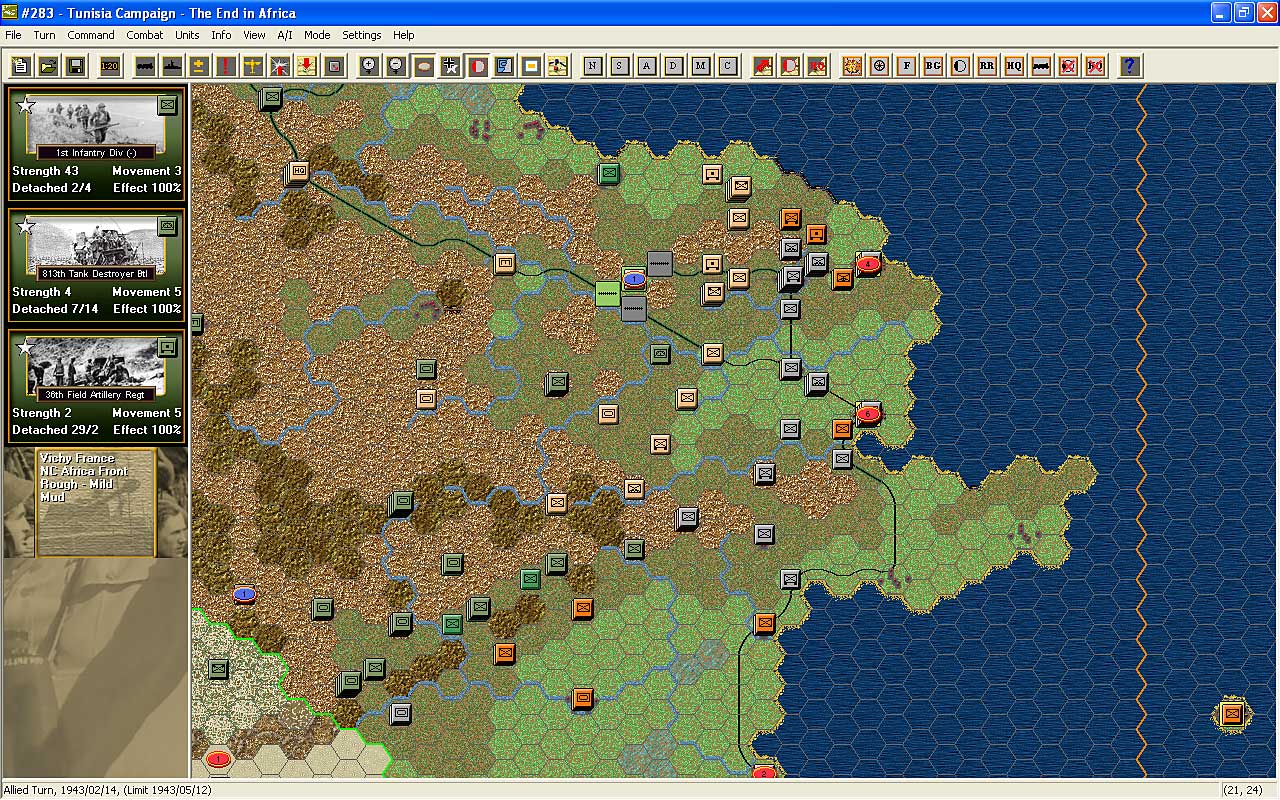The height and width of the screenshot is (800, 1280).
Task: Open the Settings menu
Action: pos(361,35)
